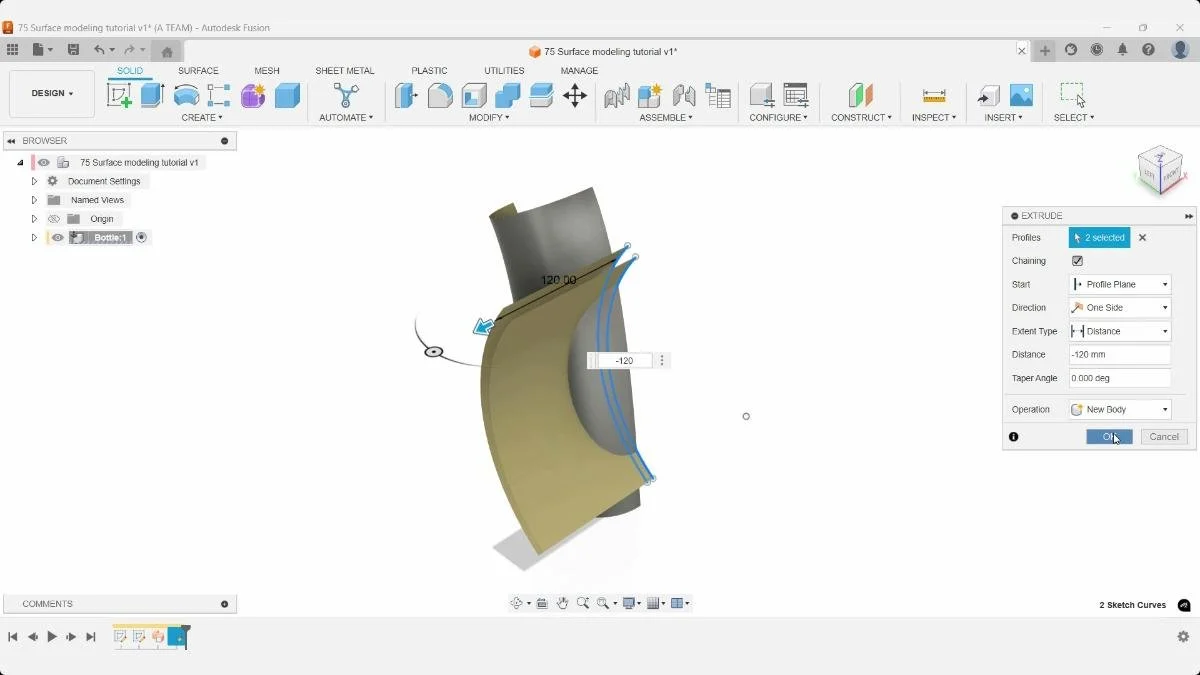
Task: Select the Shell tool
Action: 474,96
